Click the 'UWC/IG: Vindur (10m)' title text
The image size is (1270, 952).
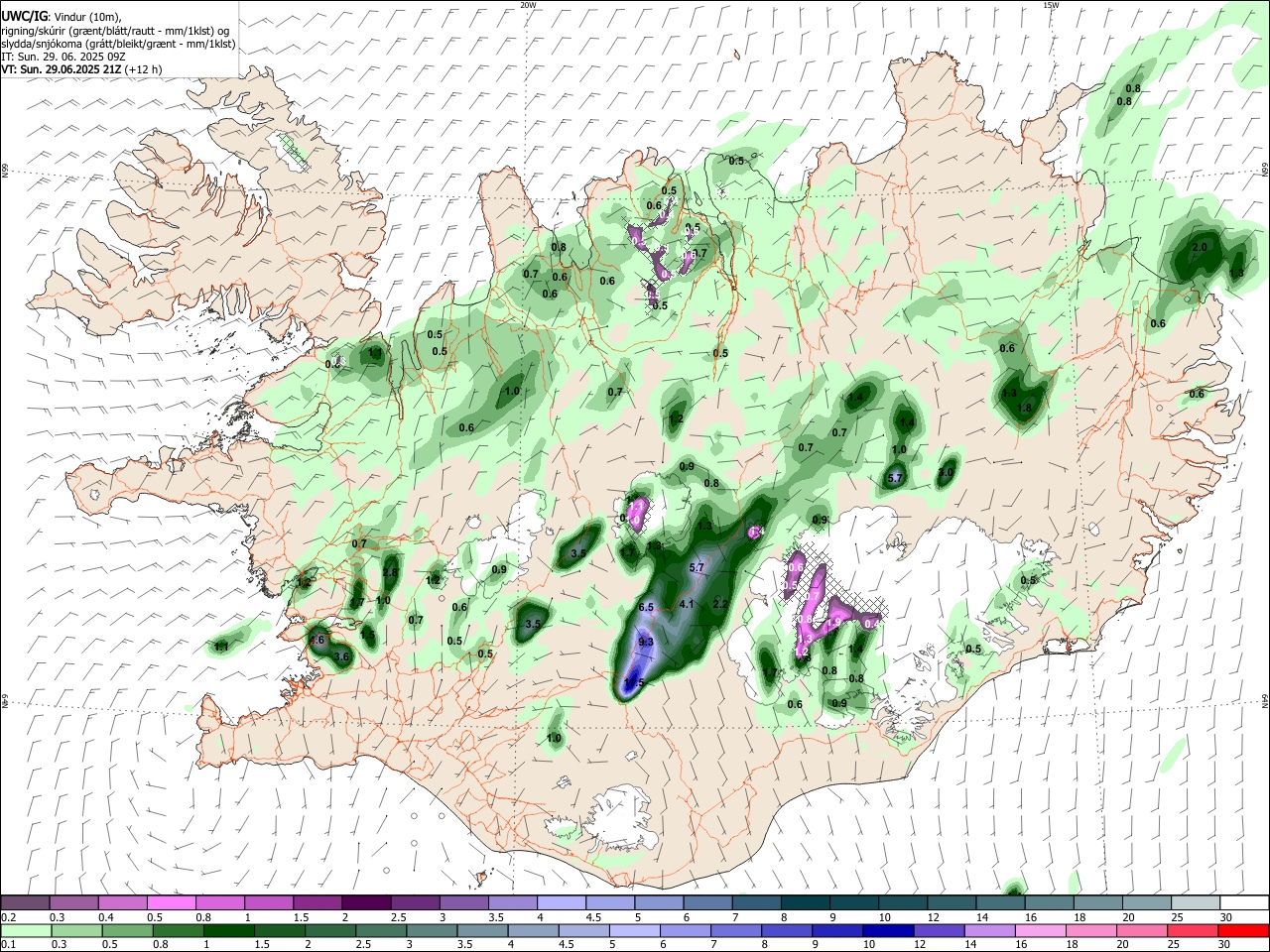61,18
